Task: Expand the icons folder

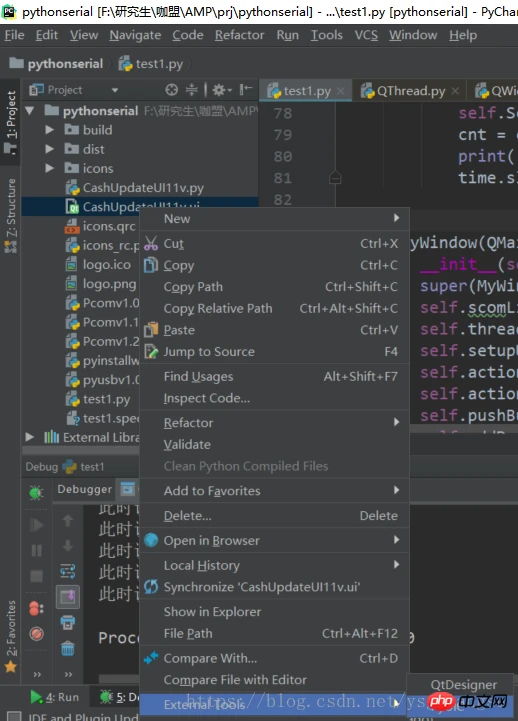Action: tap(49, 168)
